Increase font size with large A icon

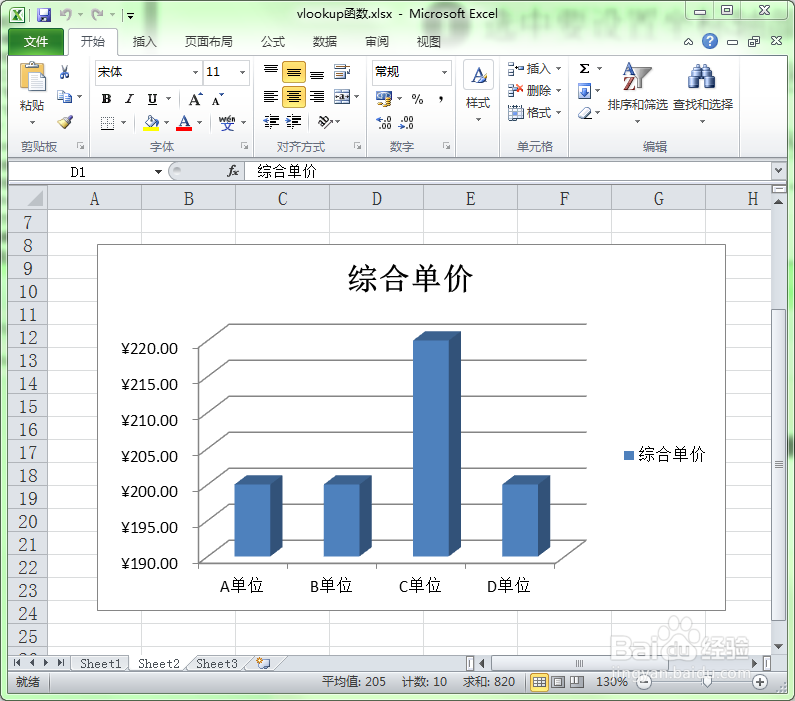196,99
